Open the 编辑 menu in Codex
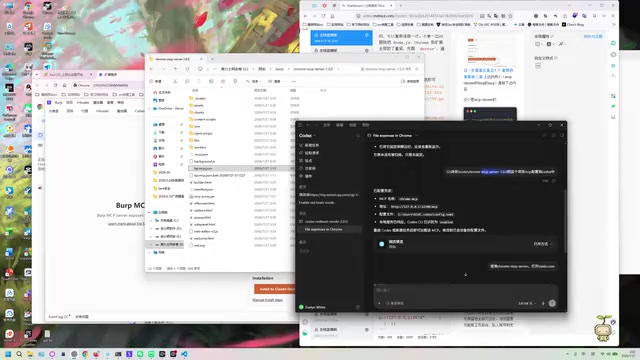The width and height of the screenshot is (640, 360). 340,125
